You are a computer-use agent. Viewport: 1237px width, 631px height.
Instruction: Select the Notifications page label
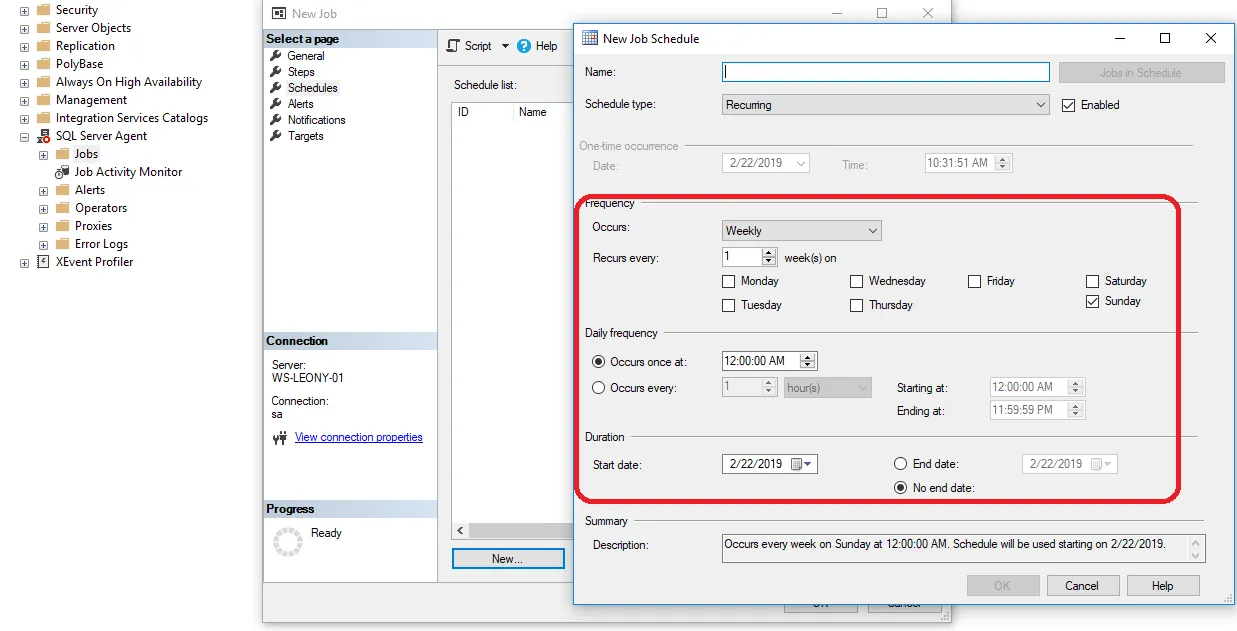pos(317,120)
